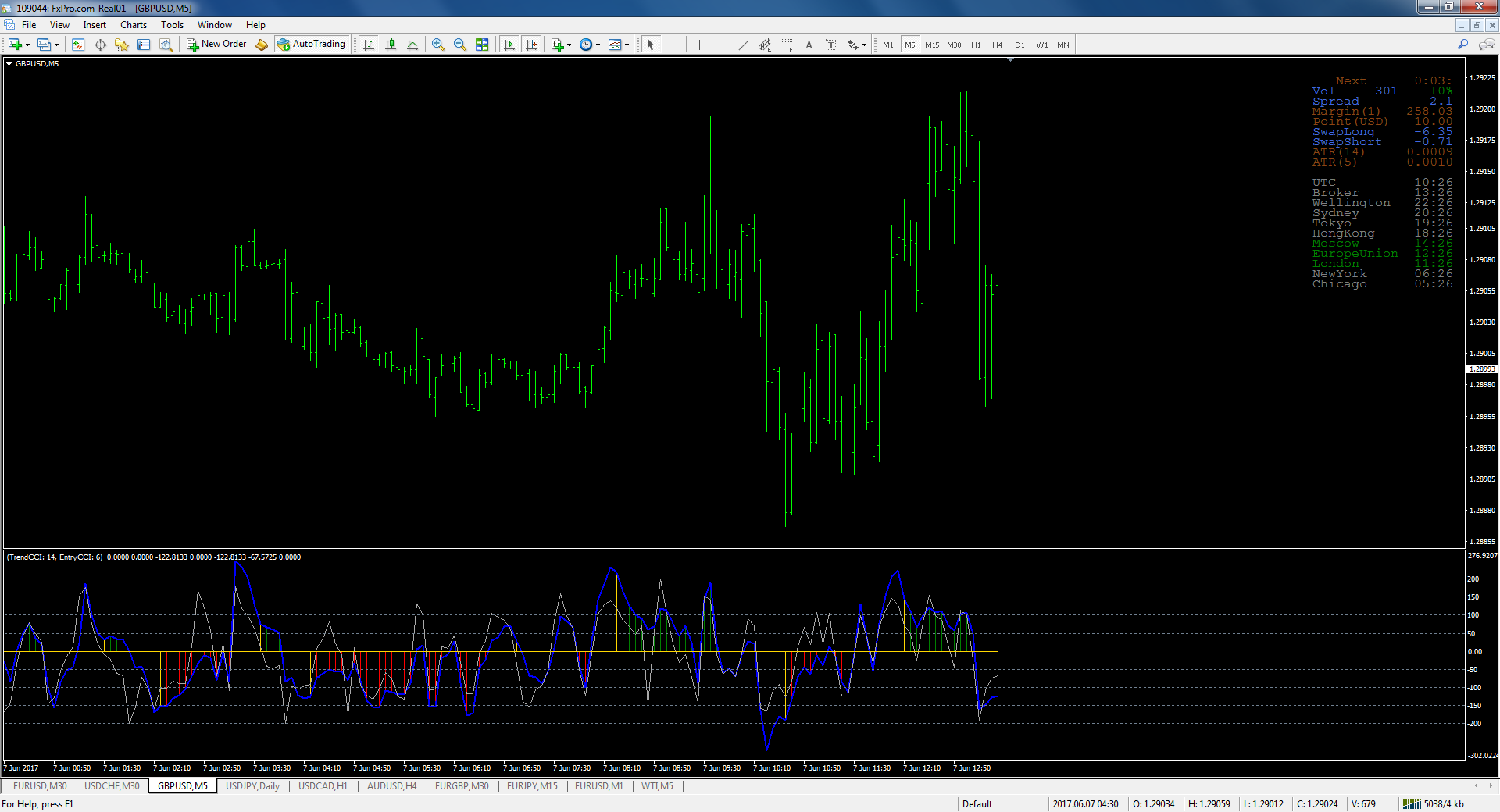Select the M5 timeframe button

[910, 45]
